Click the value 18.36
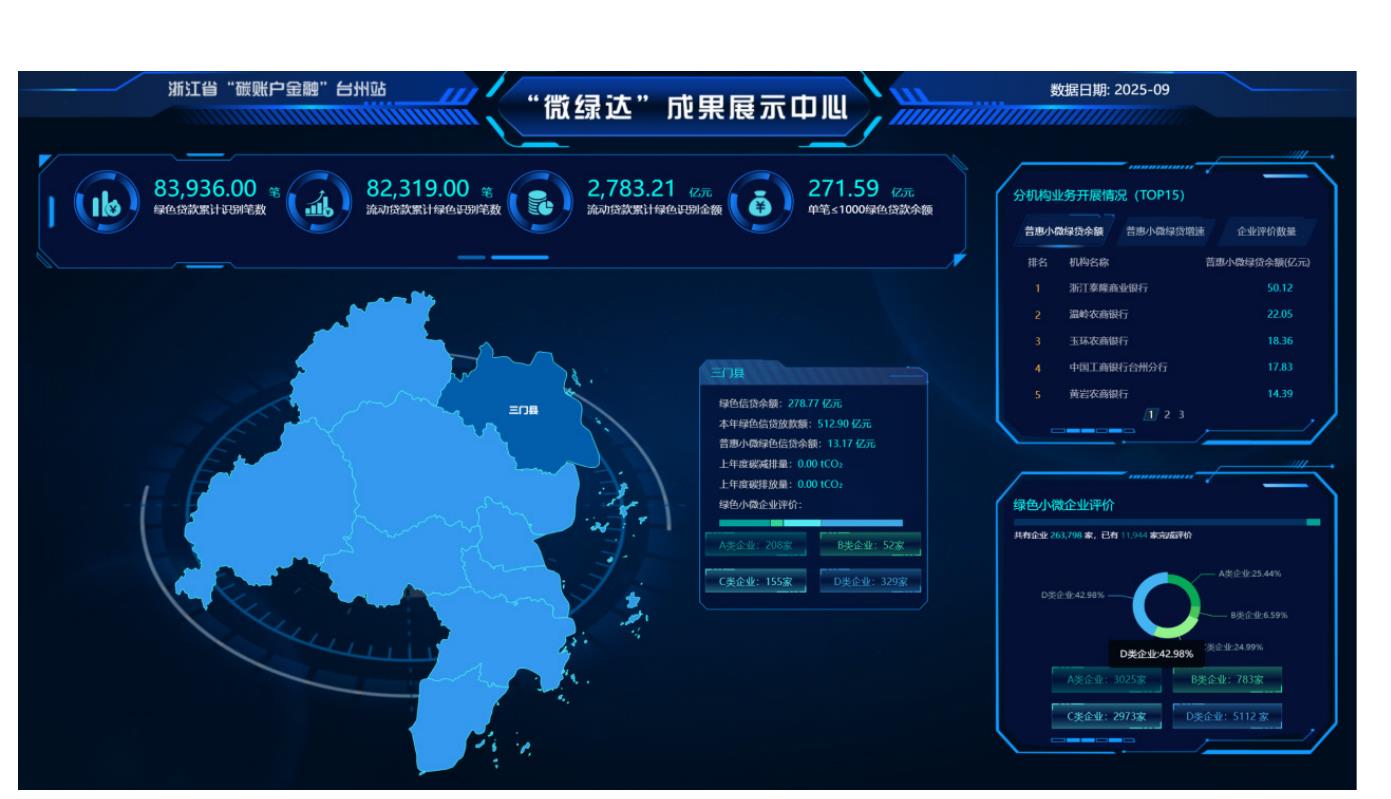 1280,341
